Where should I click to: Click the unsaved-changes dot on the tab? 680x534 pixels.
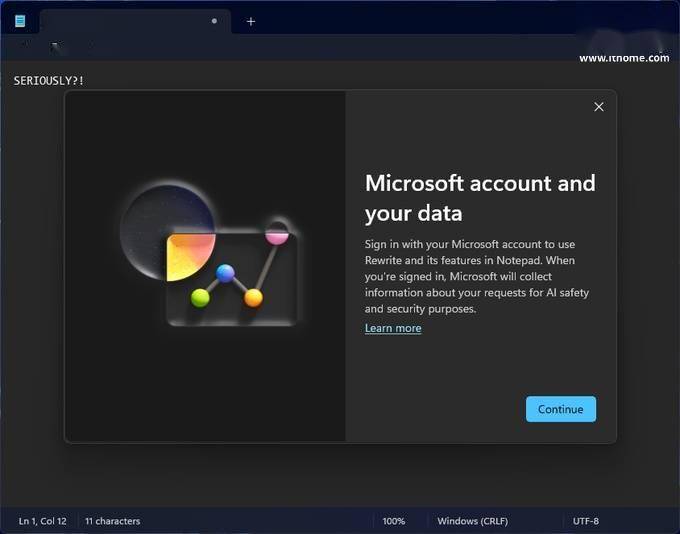click(x=214, y=21)
